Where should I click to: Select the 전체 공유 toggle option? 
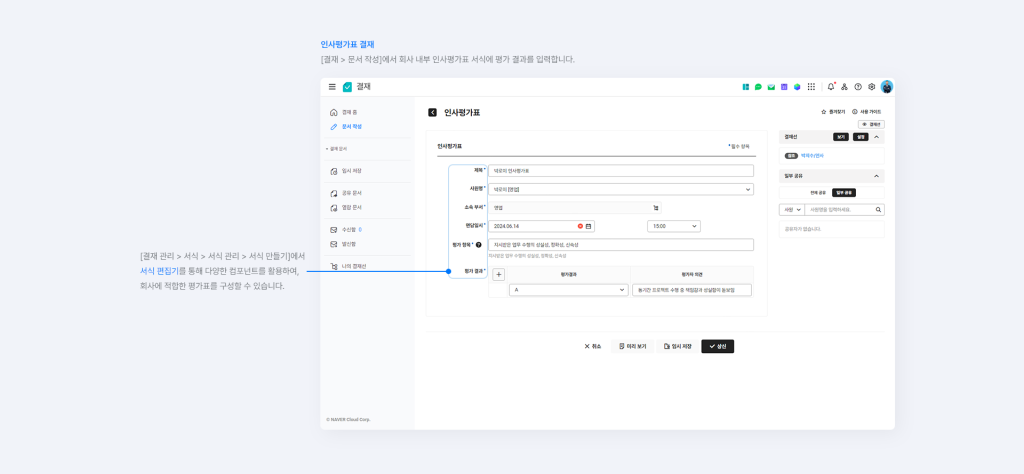[818, 193]
